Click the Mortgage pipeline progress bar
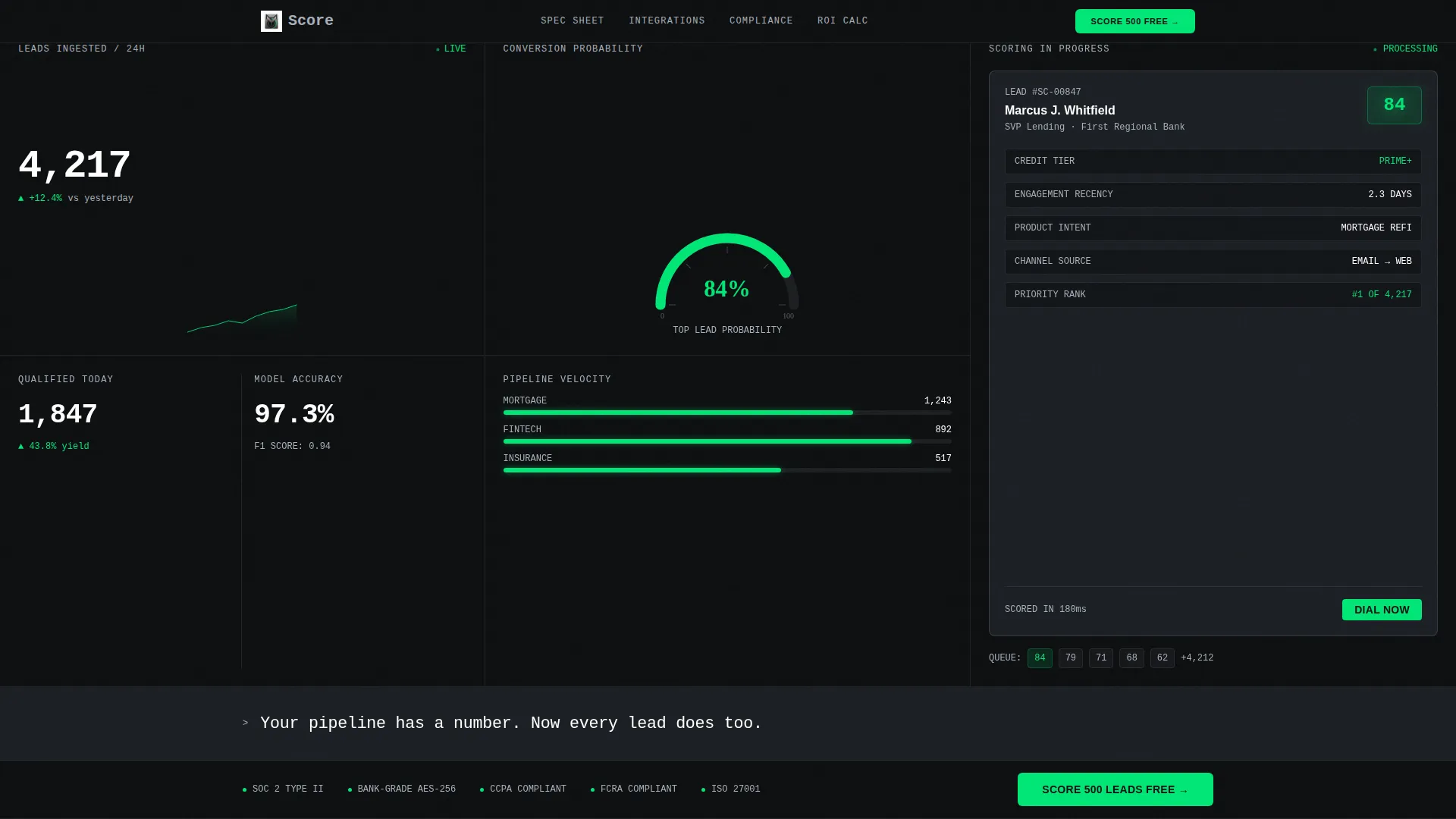This screenshot has width=1456, height=819. coord(727,413)
